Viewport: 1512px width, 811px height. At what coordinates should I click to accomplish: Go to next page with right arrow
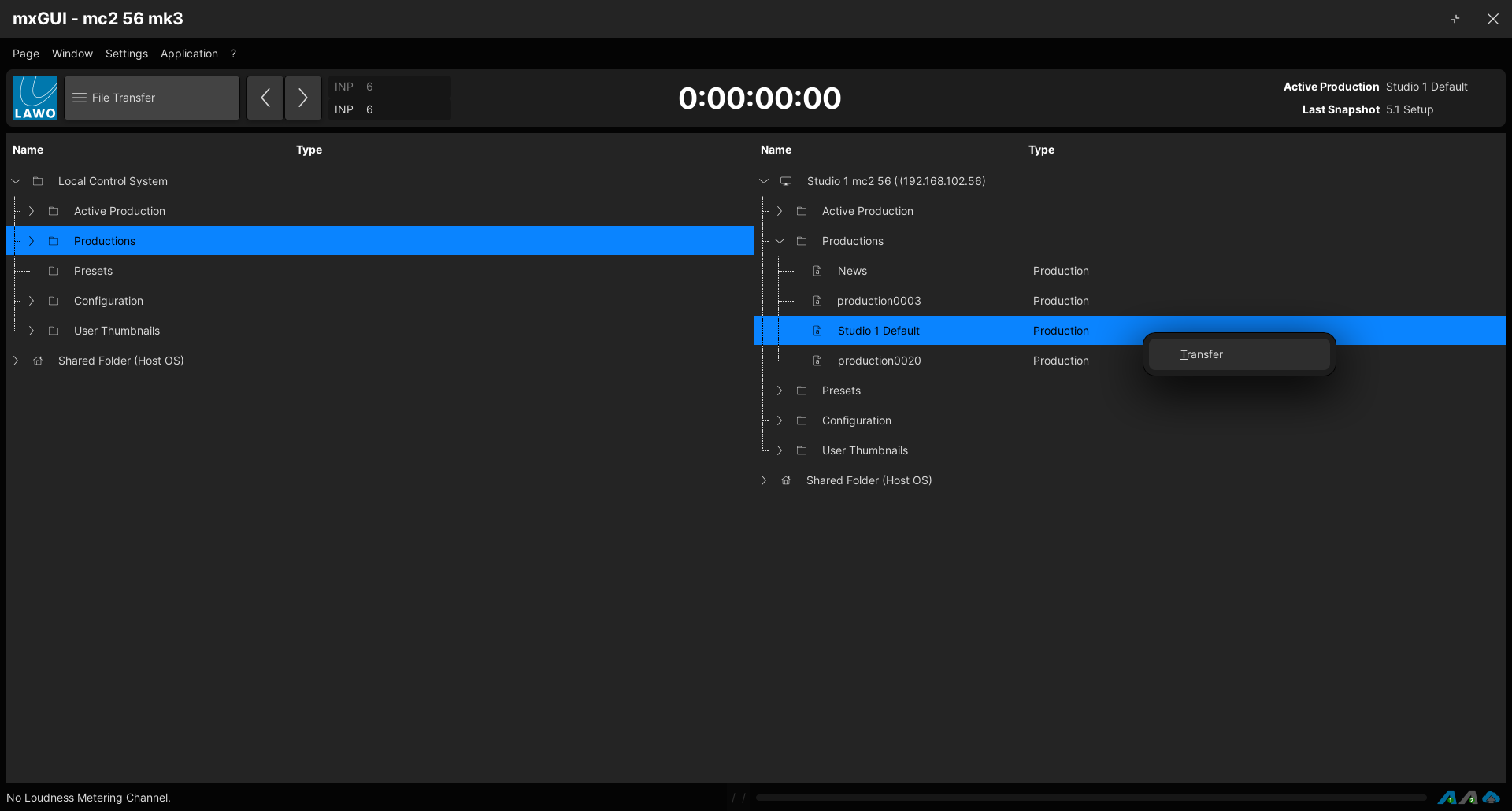(x=303, y=98)
